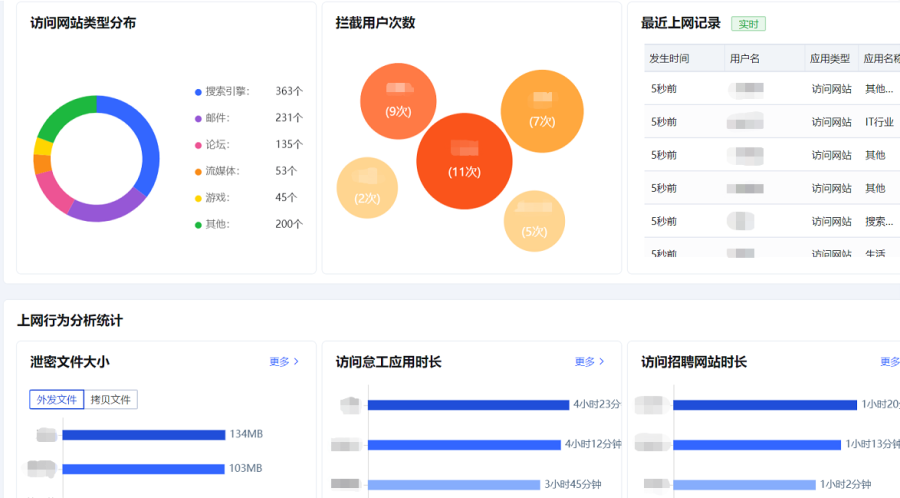The width and height of the screenshot is (900, 498).
Task: Switch to the 拷贝文件 tab
Action: (111, 400)
